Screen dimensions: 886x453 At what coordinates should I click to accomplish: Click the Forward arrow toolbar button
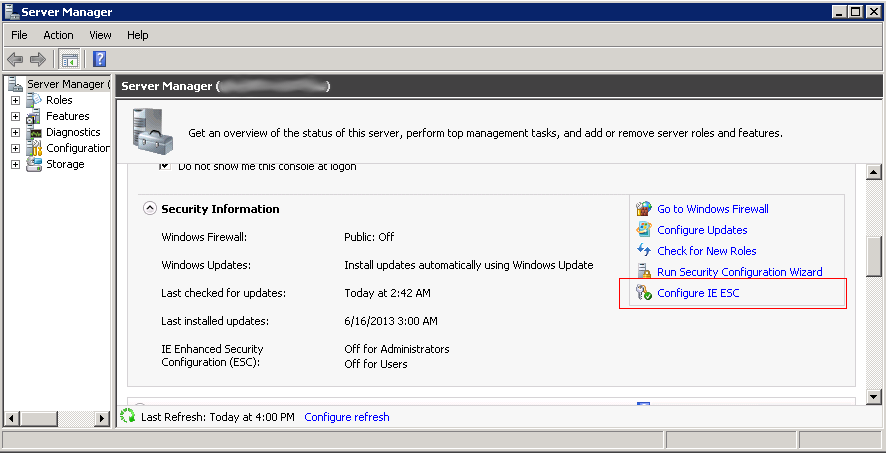click(x=38, y=59)
